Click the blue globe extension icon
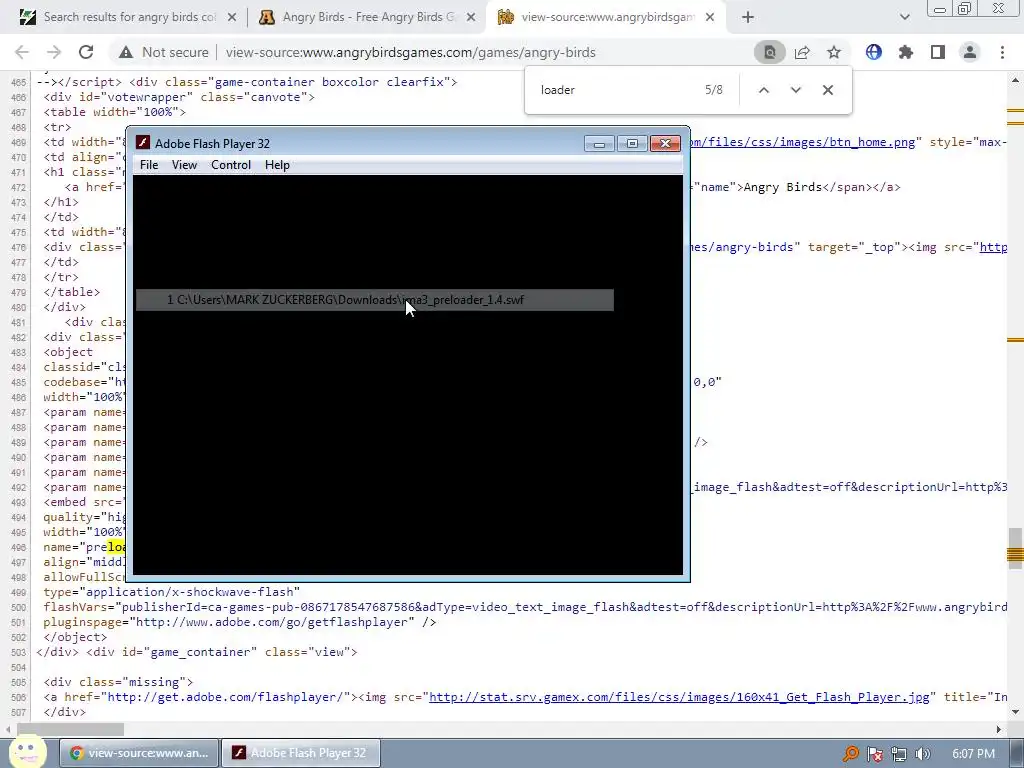This screenshot has width=1024, height=768. (x=874, y=52)
